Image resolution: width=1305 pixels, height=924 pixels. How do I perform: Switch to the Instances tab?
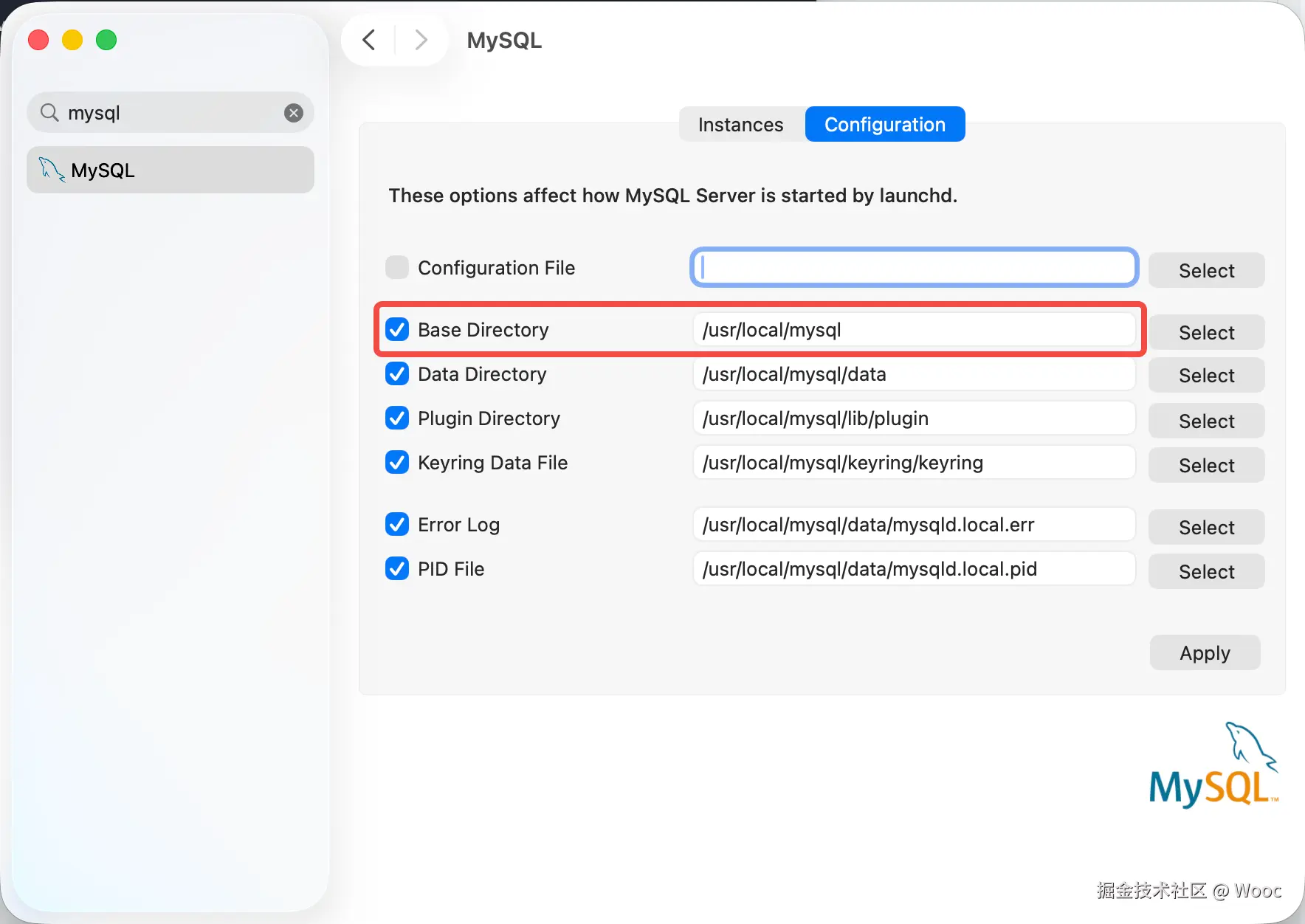(x=741, y=124)
